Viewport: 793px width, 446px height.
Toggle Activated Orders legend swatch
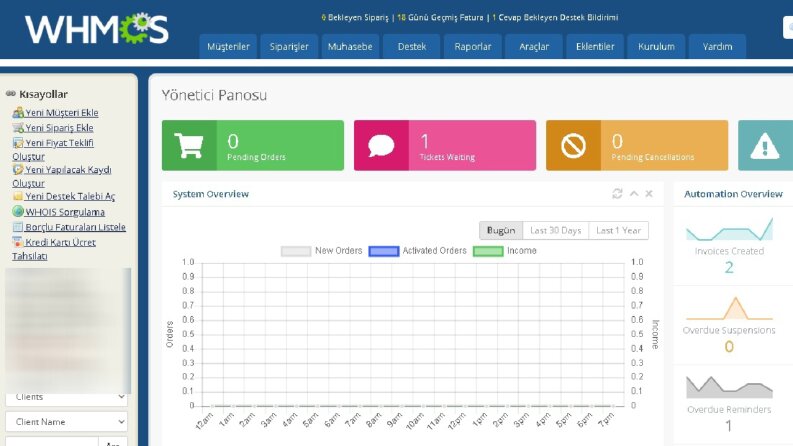(x=384, y=251)
